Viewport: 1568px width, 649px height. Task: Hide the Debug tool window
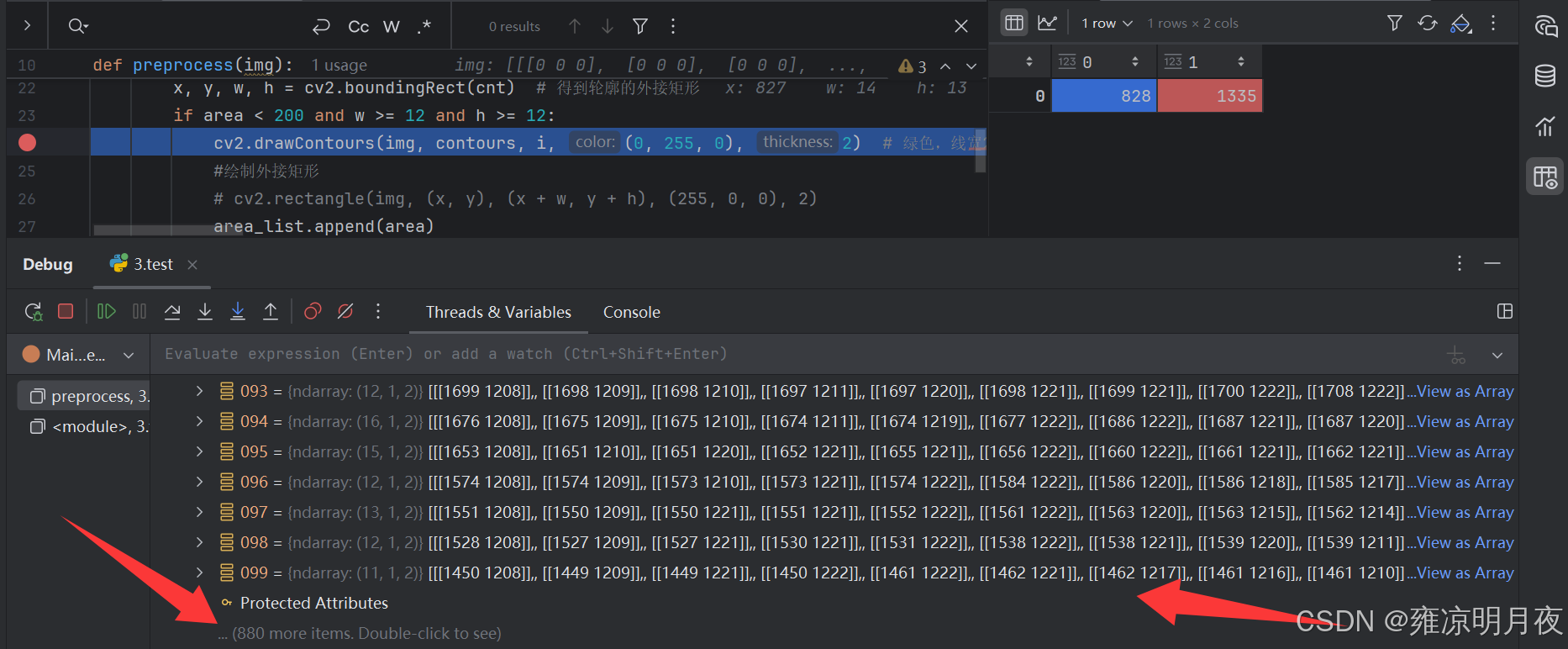pyautogui.click(x=1492, y=263)
